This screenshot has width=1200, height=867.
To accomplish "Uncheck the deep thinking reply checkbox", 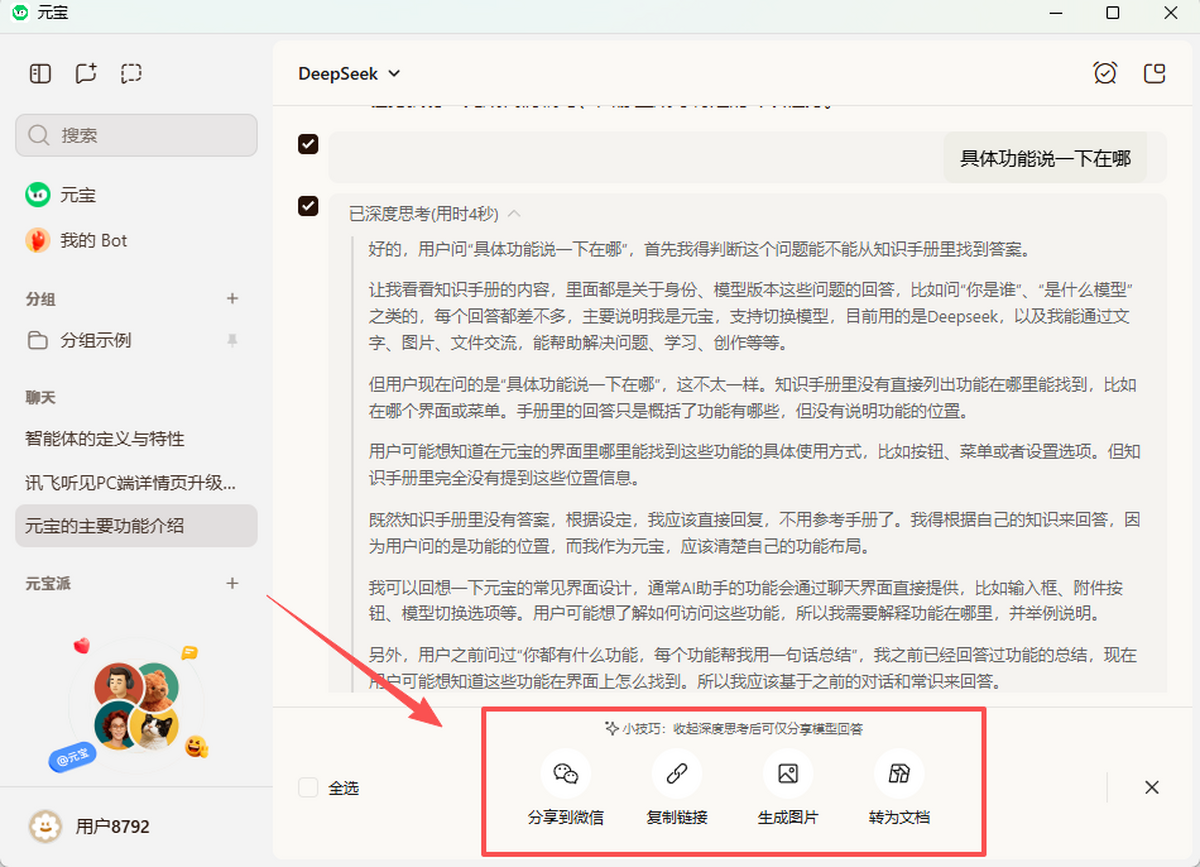I will [x=308, y=206].
